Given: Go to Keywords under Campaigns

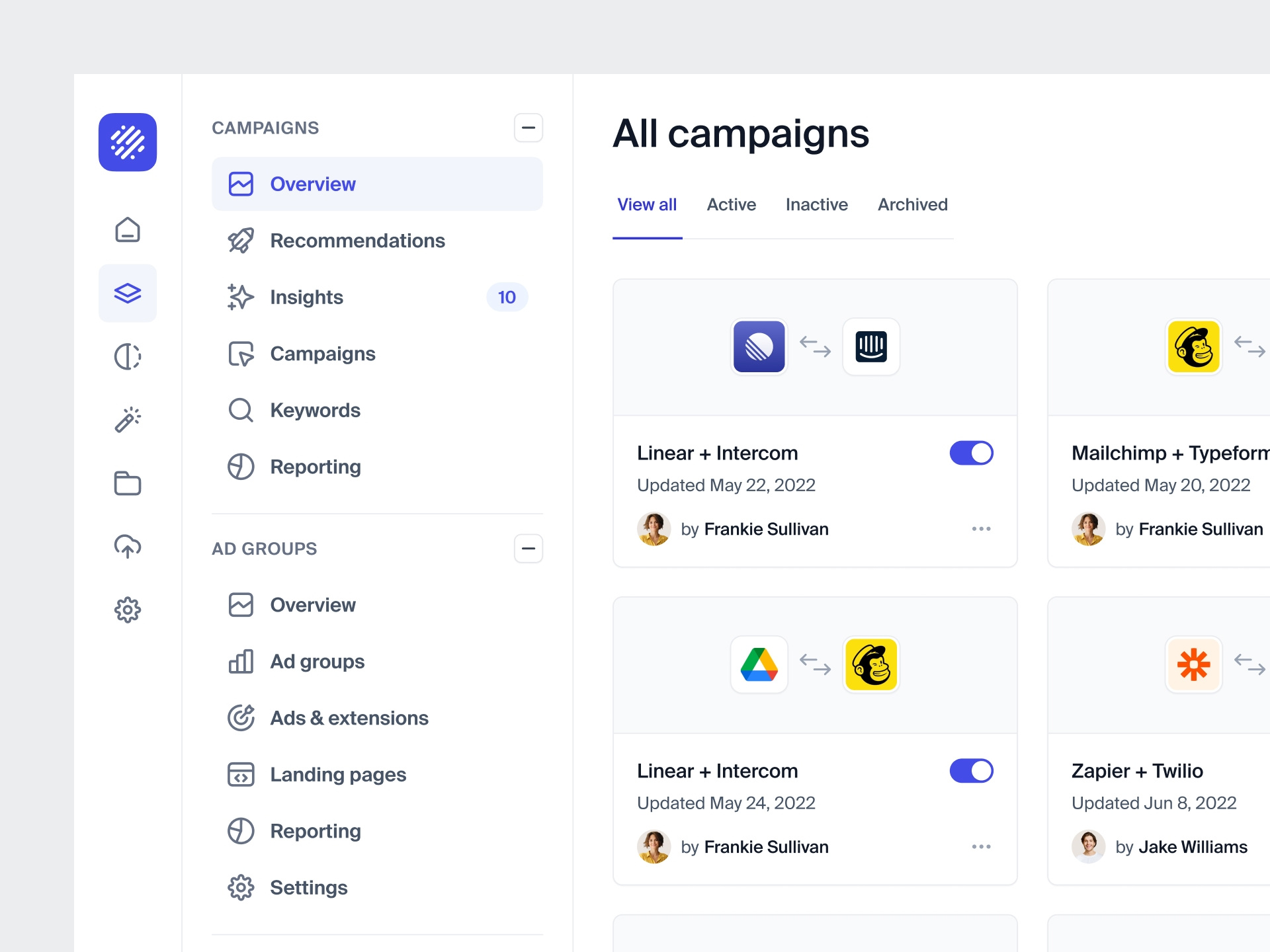Looking at the screenshot, I should [316, 410].
